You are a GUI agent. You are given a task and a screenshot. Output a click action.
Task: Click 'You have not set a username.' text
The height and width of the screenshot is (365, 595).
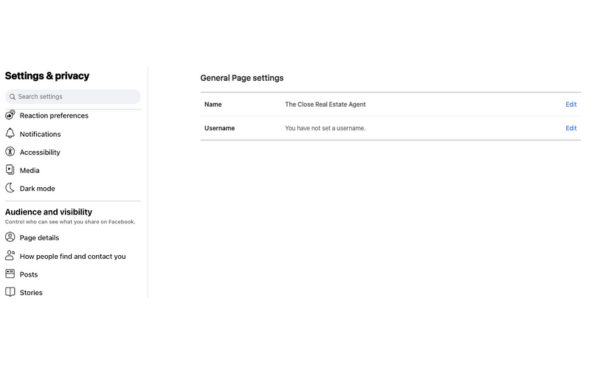(x=325, y=128)
